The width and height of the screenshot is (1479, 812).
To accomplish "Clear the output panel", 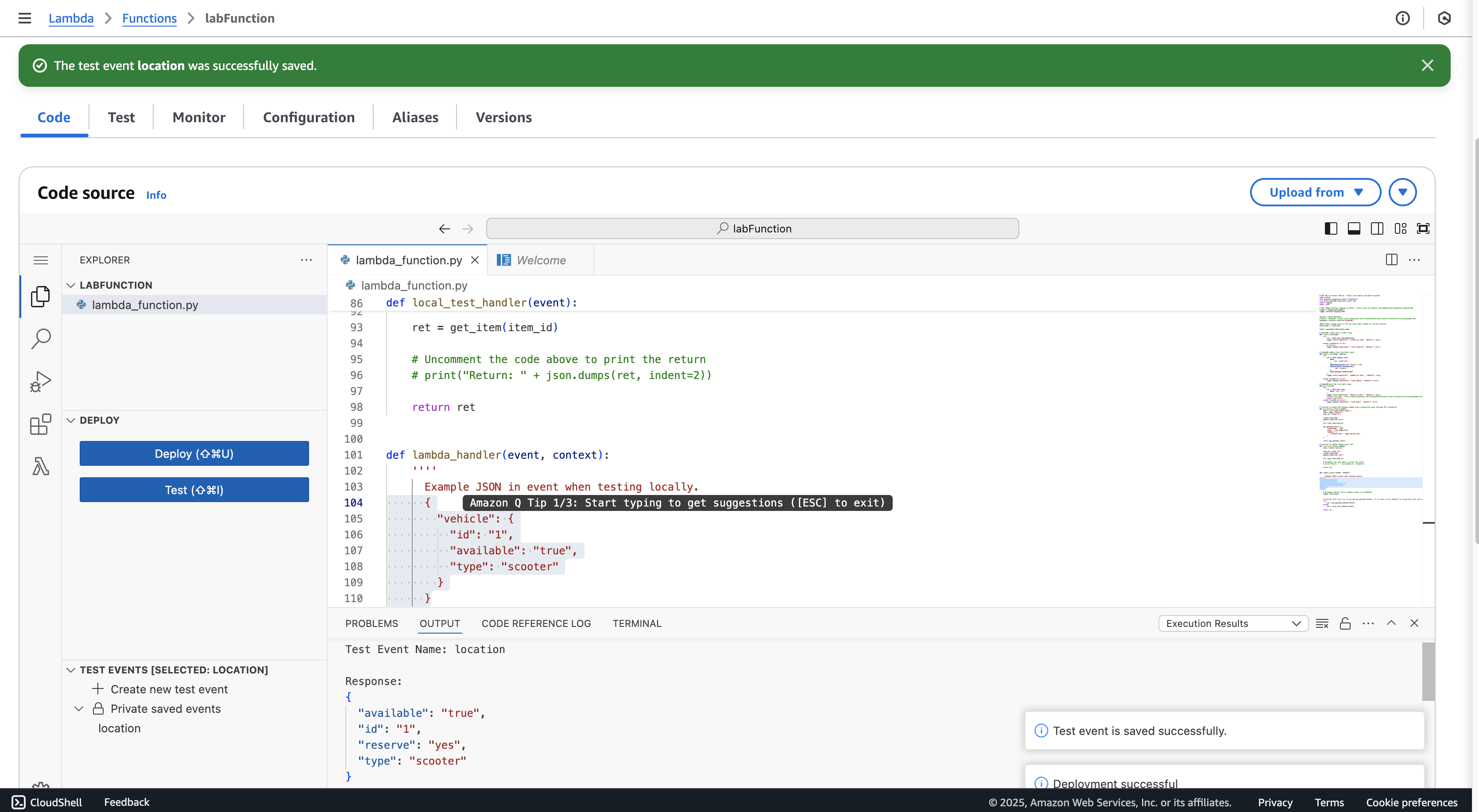I will (x=1322, y=624).
